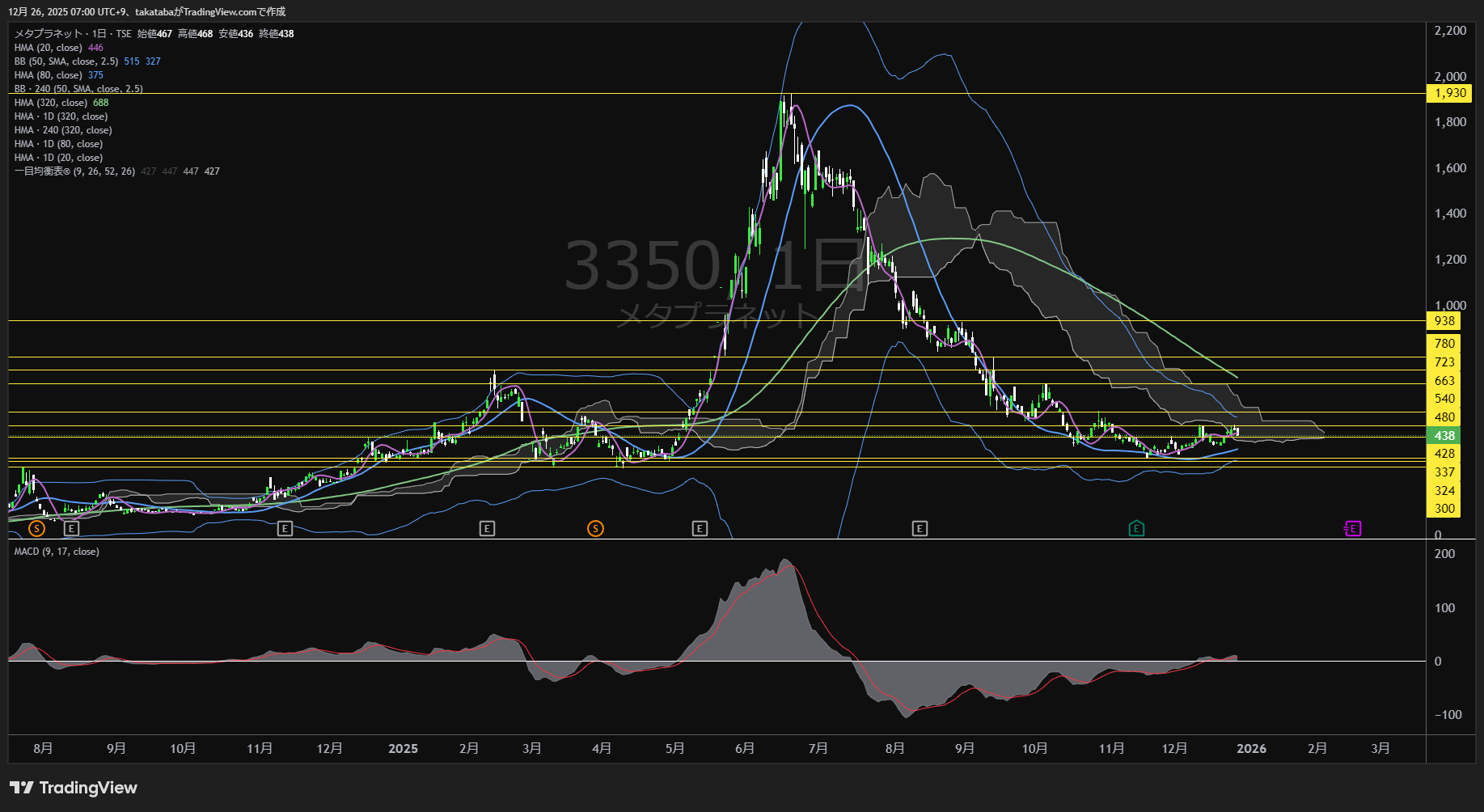This screenshot has height=812, width=1484.
Task: Click the 2025 label on time axis
Action: click(403, 749)
